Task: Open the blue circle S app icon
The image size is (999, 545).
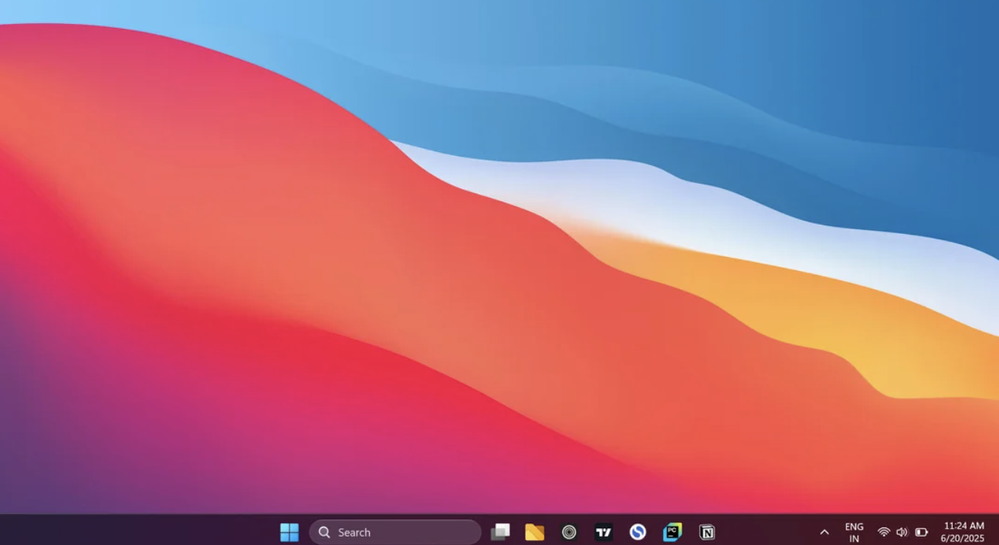Action: click(638, 532)
